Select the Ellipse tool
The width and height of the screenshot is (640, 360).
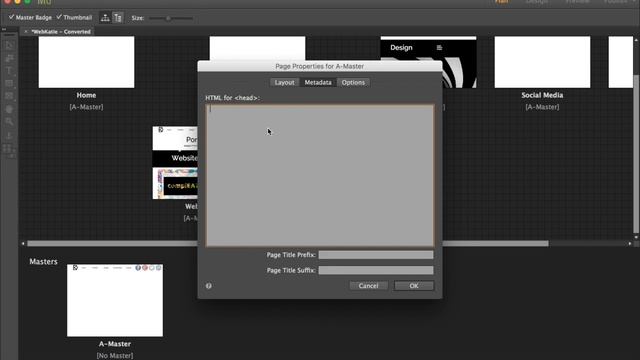[9, 109]
